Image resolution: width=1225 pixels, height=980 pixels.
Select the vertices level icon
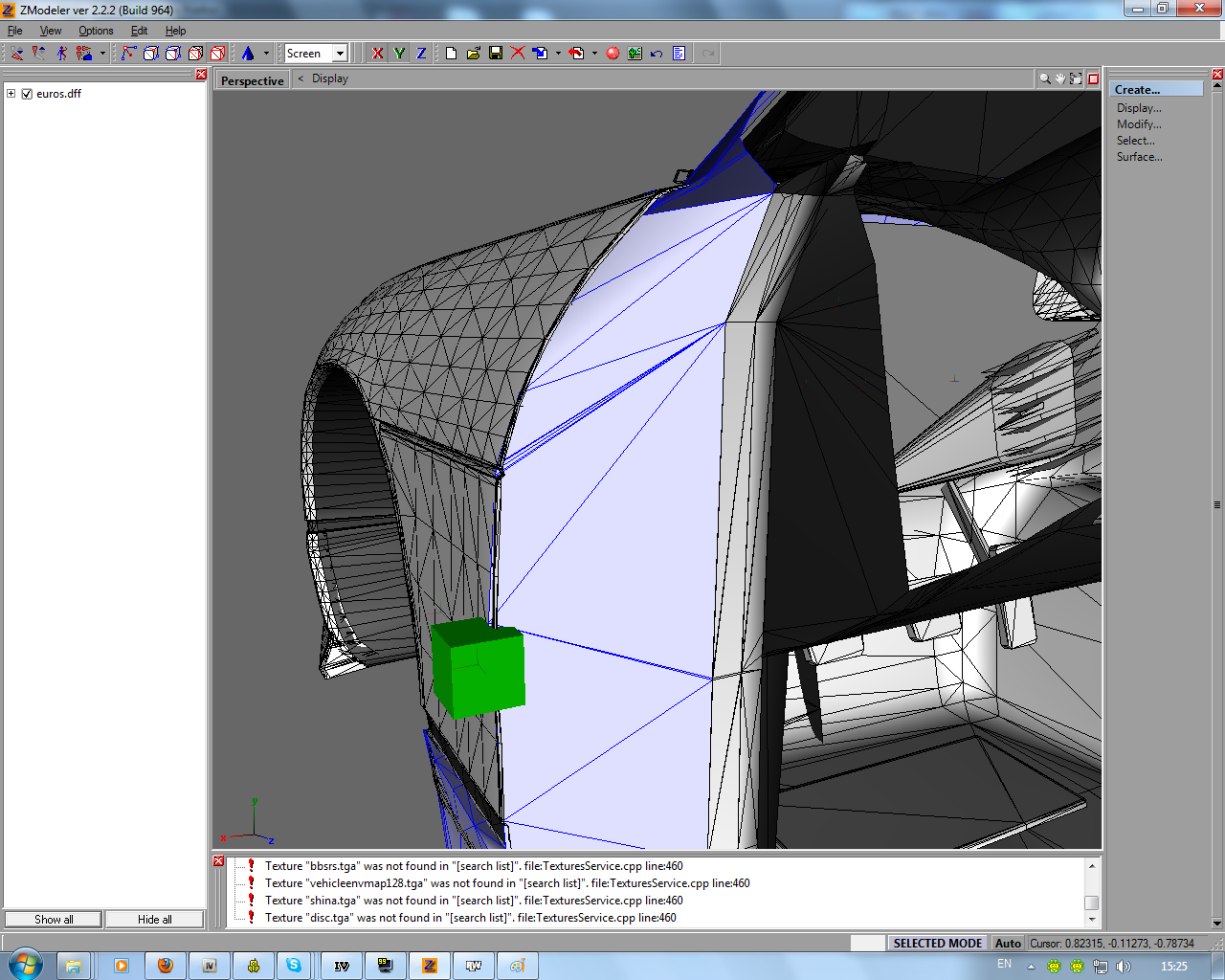click(128, 54)
